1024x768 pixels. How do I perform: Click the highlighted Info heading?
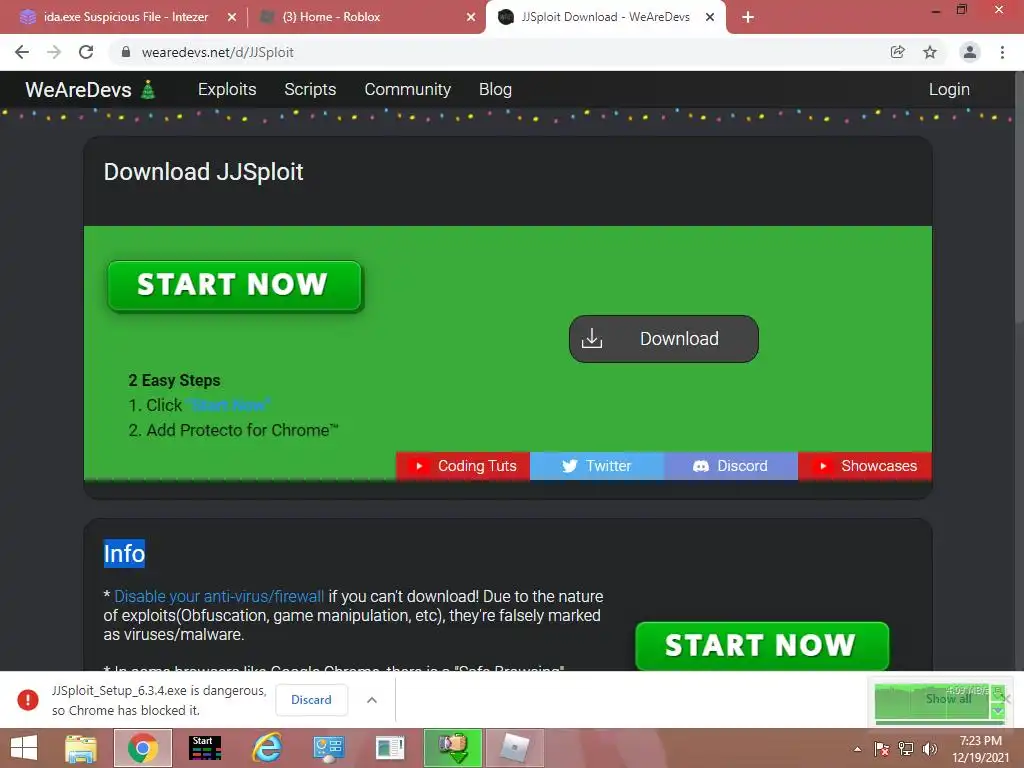[124, 554]
